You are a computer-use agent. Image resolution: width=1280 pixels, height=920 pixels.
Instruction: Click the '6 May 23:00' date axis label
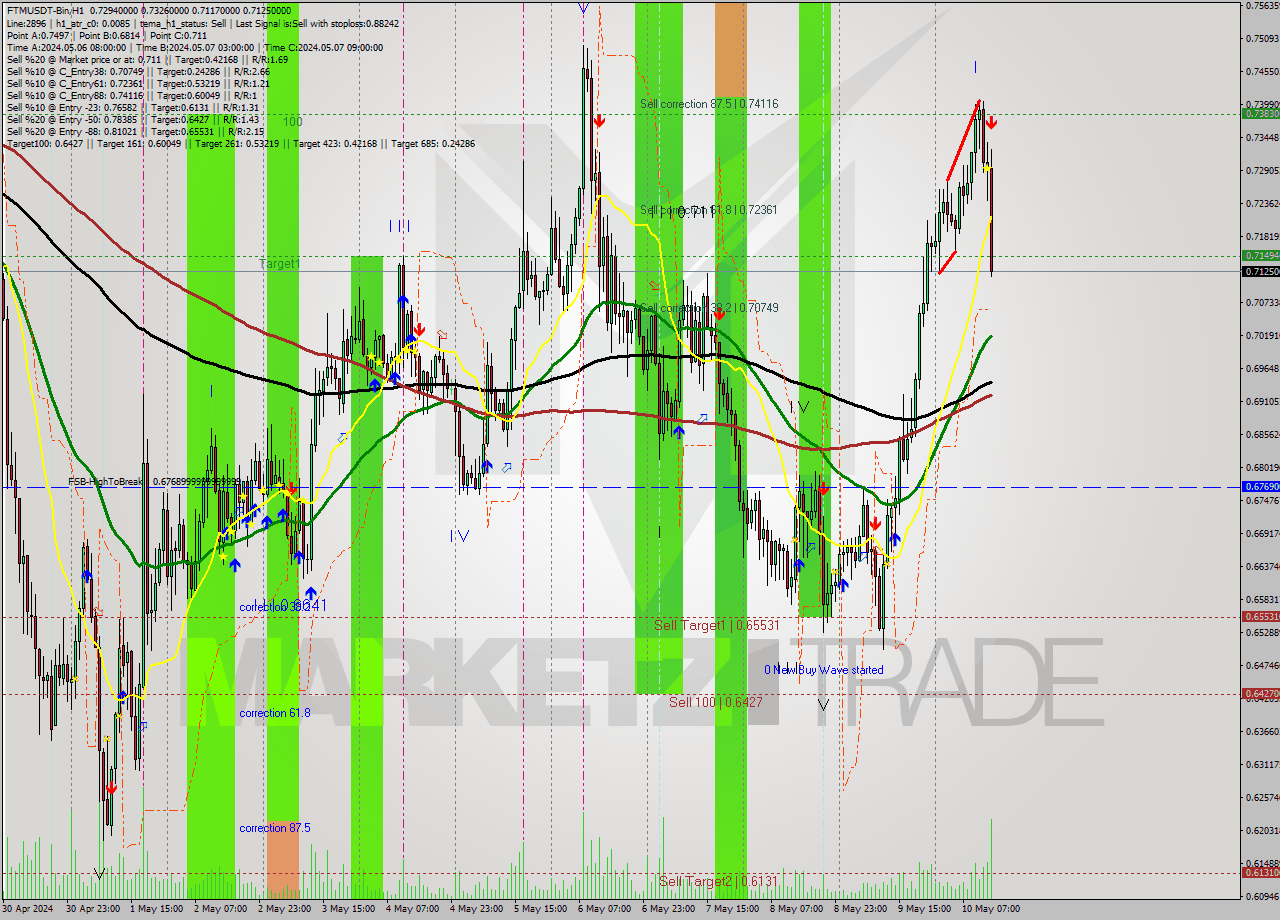pos(669,909)
